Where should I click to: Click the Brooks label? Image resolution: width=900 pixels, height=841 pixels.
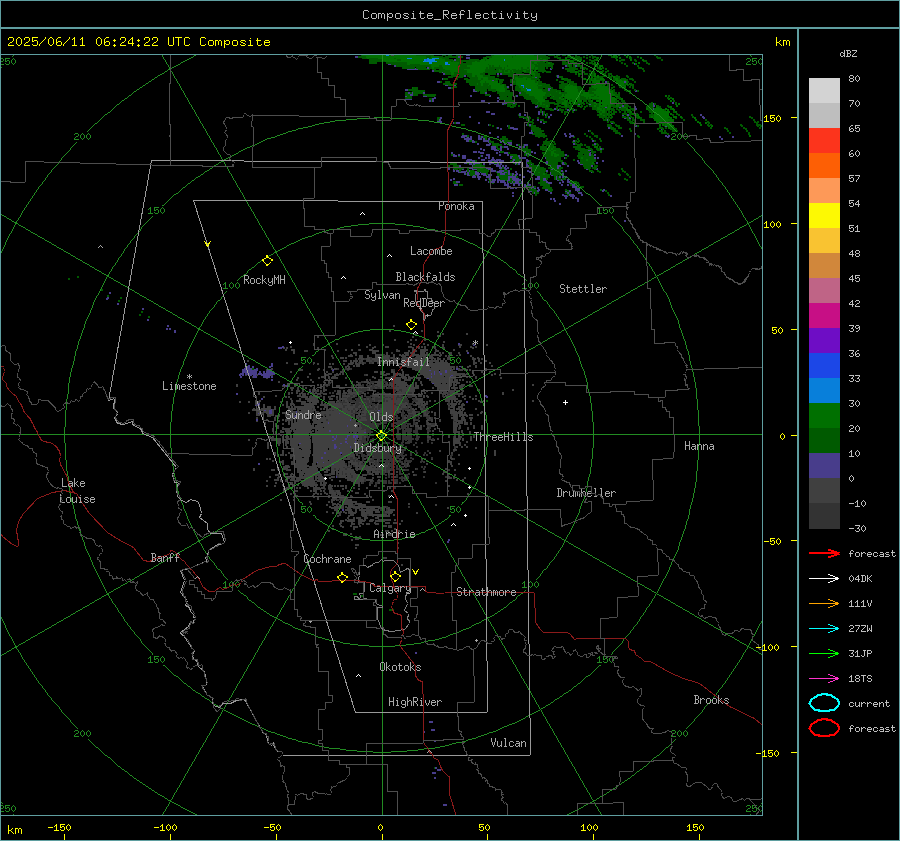click(711, 700)
